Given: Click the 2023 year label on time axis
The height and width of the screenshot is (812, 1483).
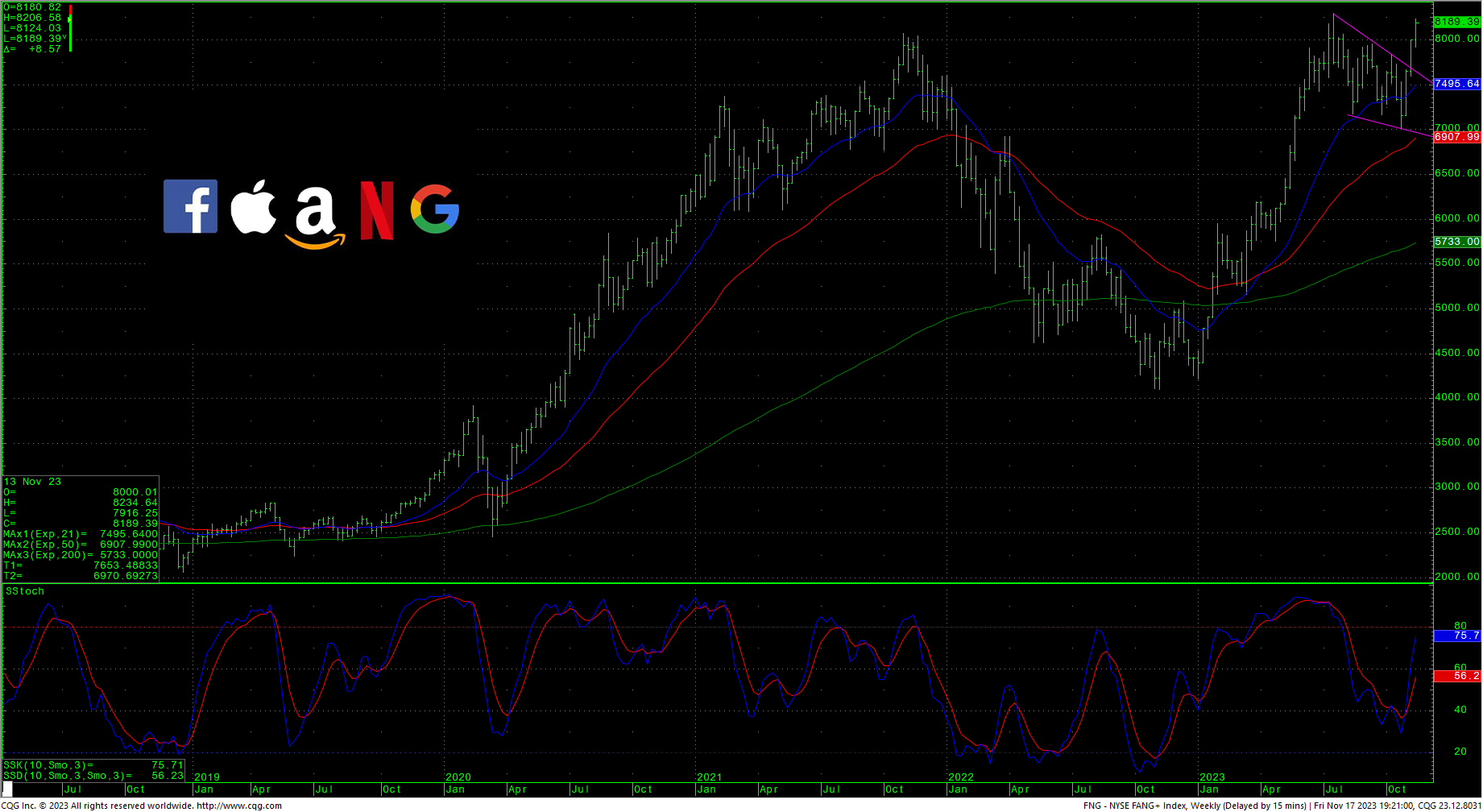Looking at the screenshot, I should tap(1212, 777).
